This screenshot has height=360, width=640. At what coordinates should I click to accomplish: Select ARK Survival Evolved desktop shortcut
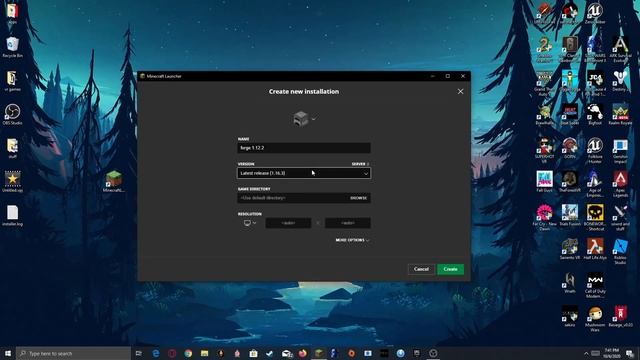[620, 49]
